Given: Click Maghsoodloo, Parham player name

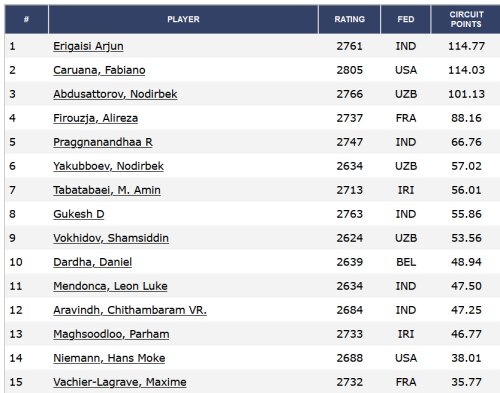Looking at the screenshot, I should tap(111, 334).
